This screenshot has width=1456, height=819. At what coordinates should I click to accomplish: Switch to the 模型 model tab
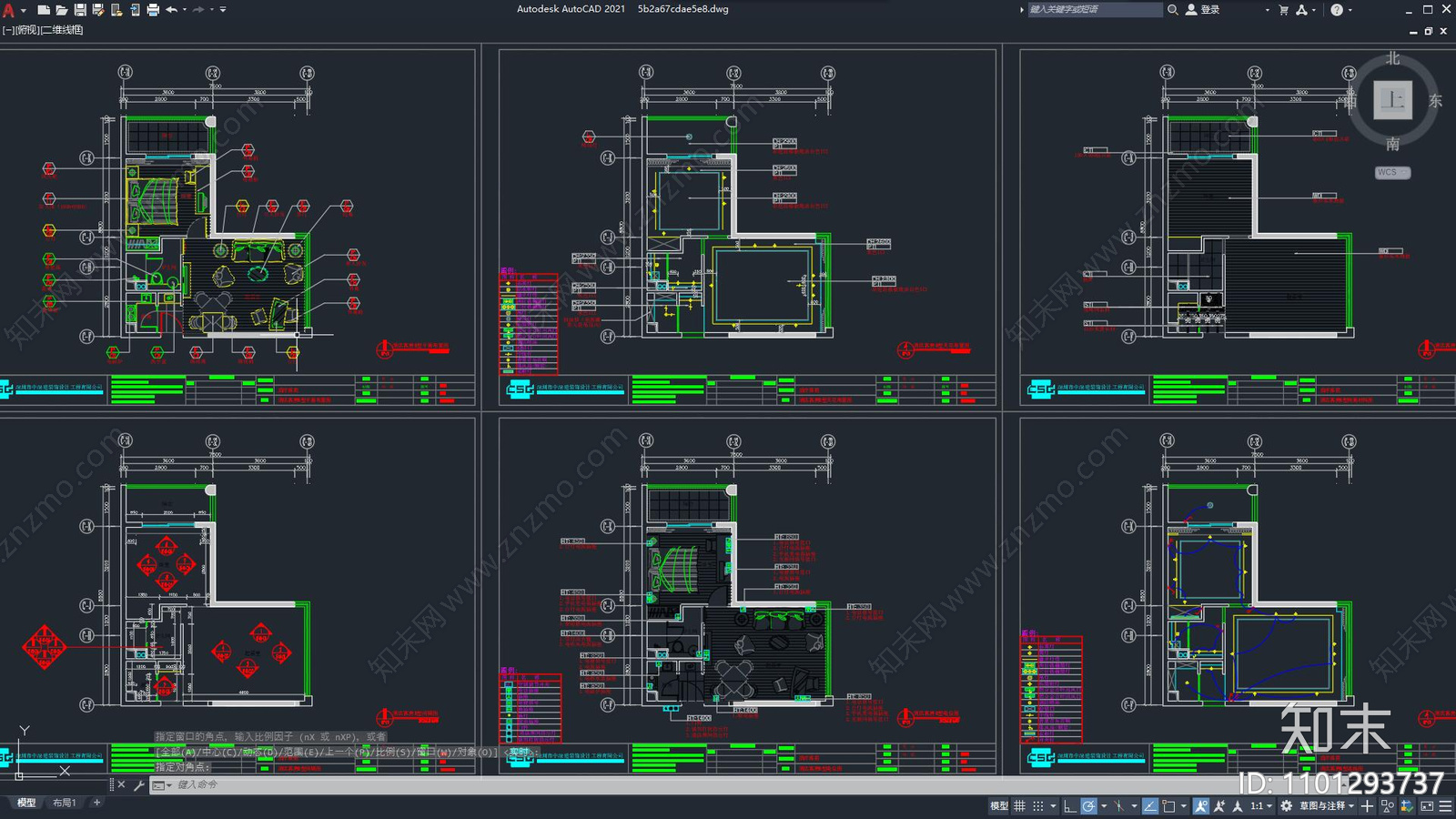coord(26,803)
